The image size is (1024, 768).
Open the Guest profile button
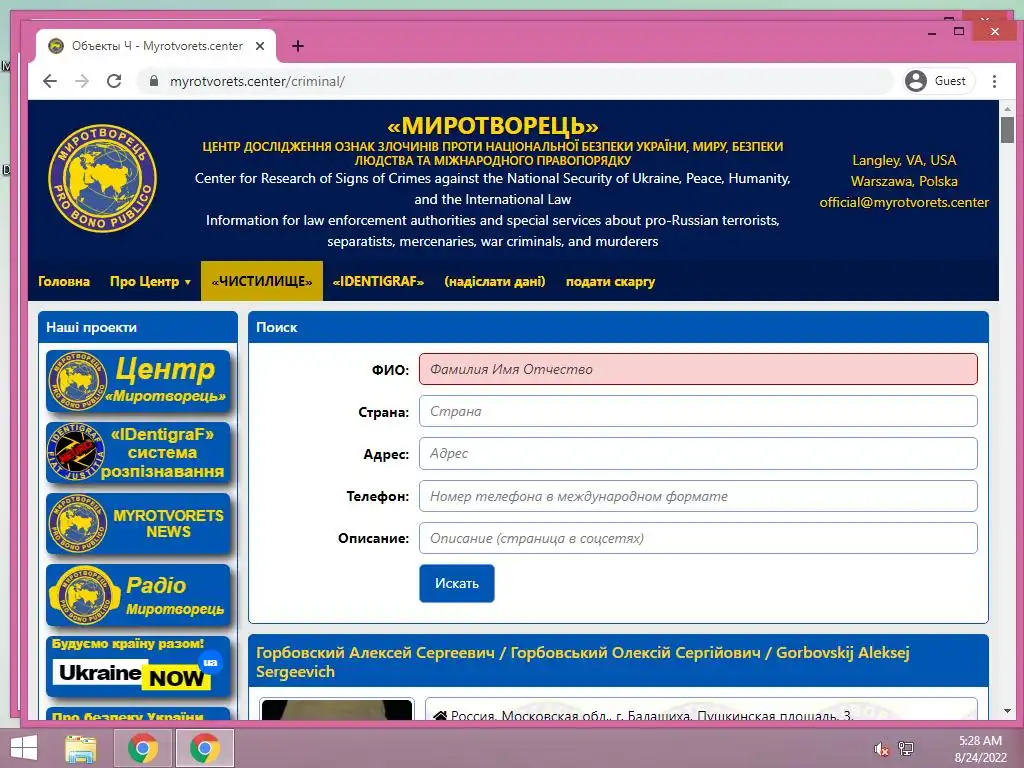938,81
